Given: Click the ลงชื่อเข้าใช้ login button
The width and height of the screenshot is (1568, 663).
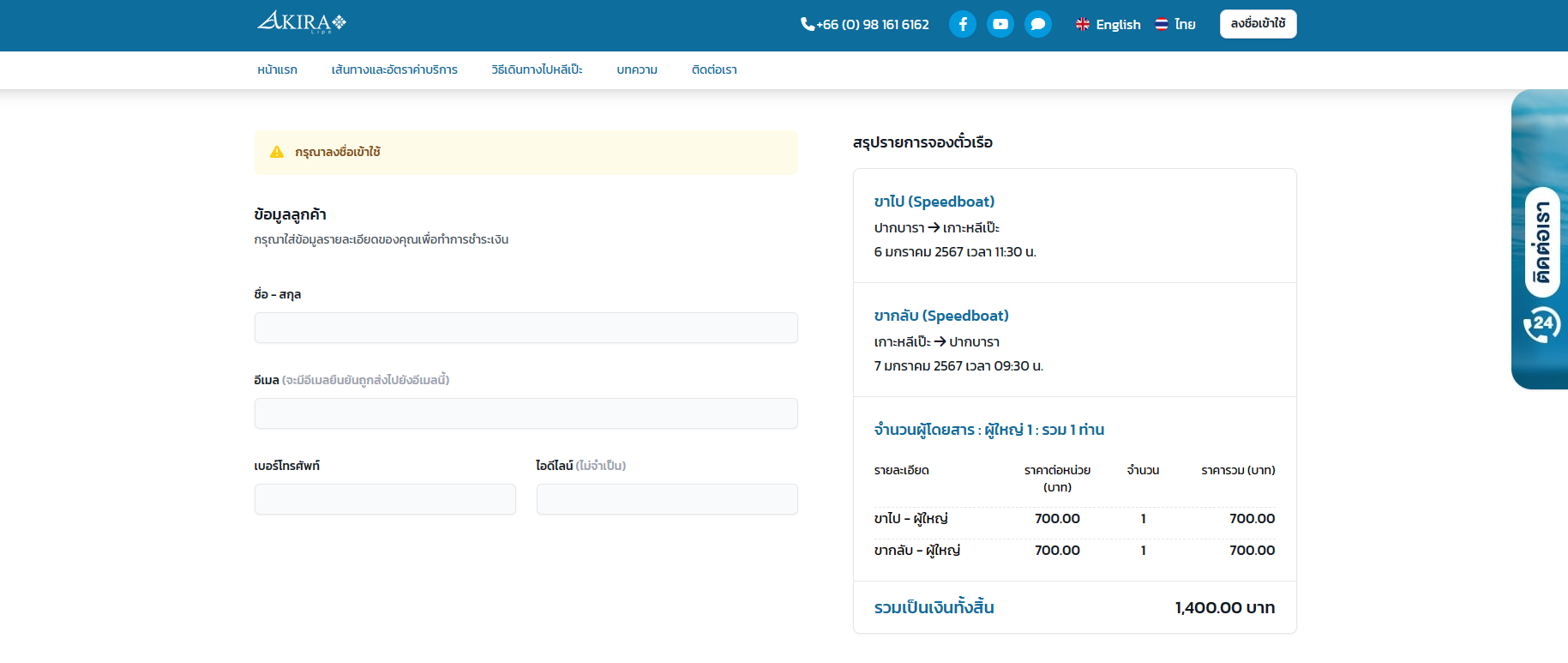Looking at the screenshot, I should click(x=1258, y=24).
